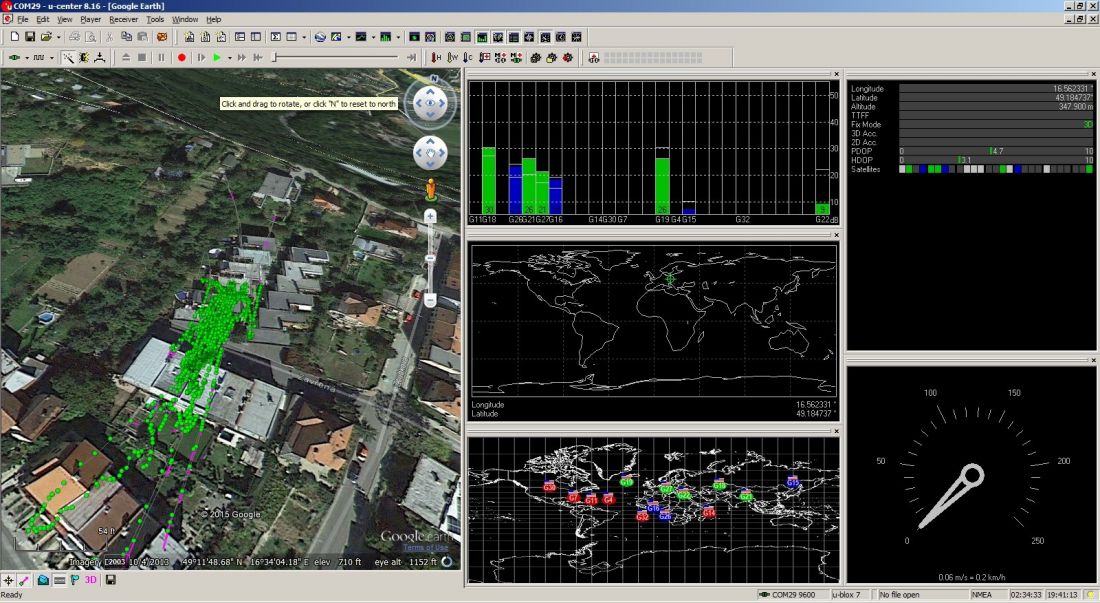1100x603 pixels.
Task: Click the Google Earth move joystick control
Action: [430, 152]
